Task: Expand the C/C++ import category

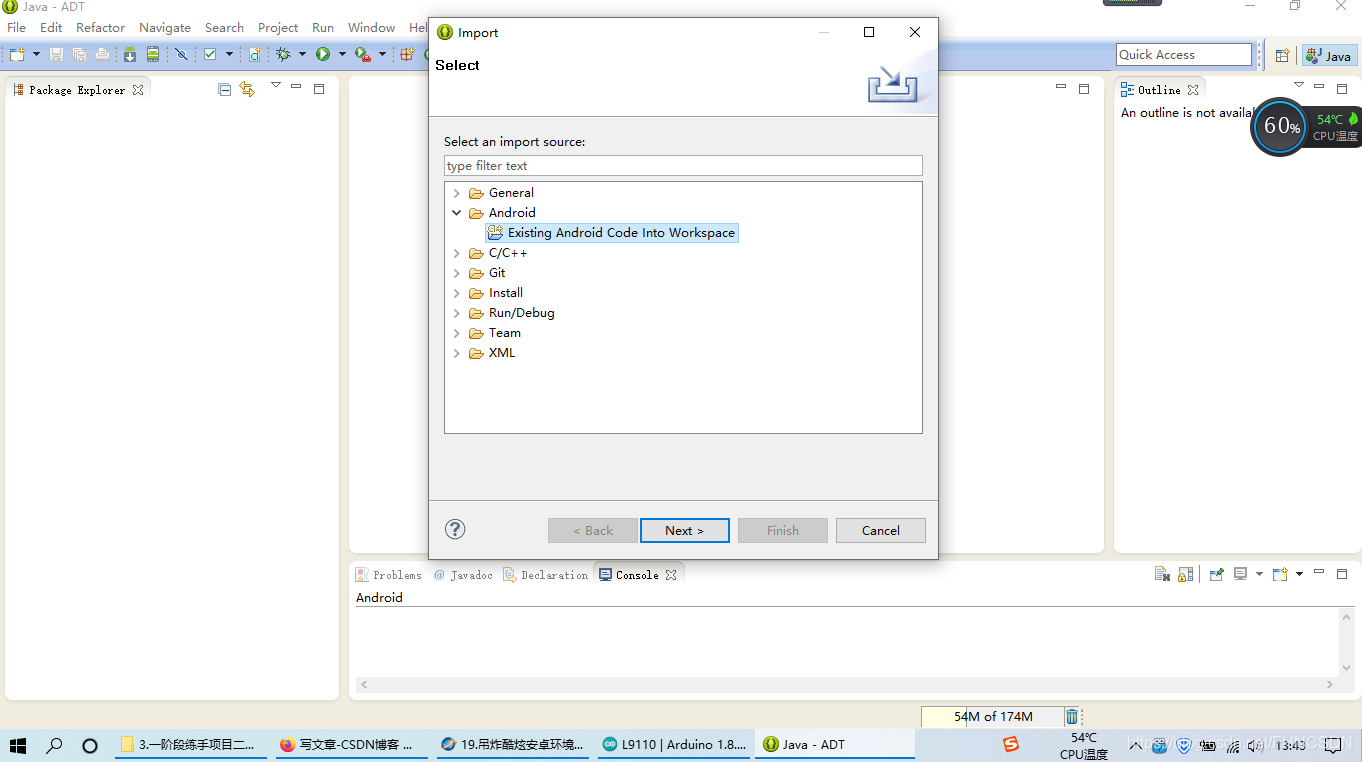Action: (x=457, y=253)
